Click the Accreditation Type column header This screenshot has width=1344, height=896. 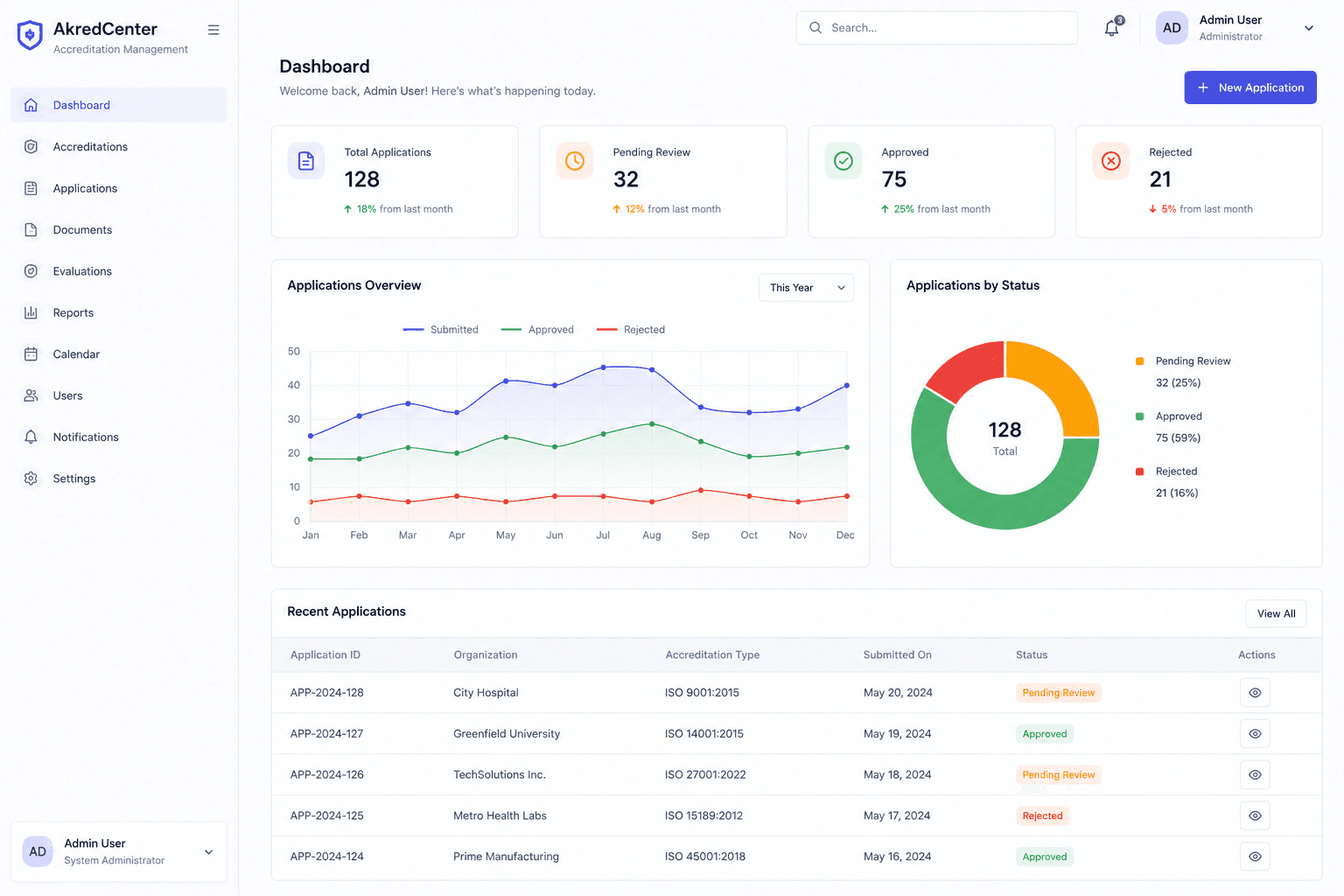712,655
